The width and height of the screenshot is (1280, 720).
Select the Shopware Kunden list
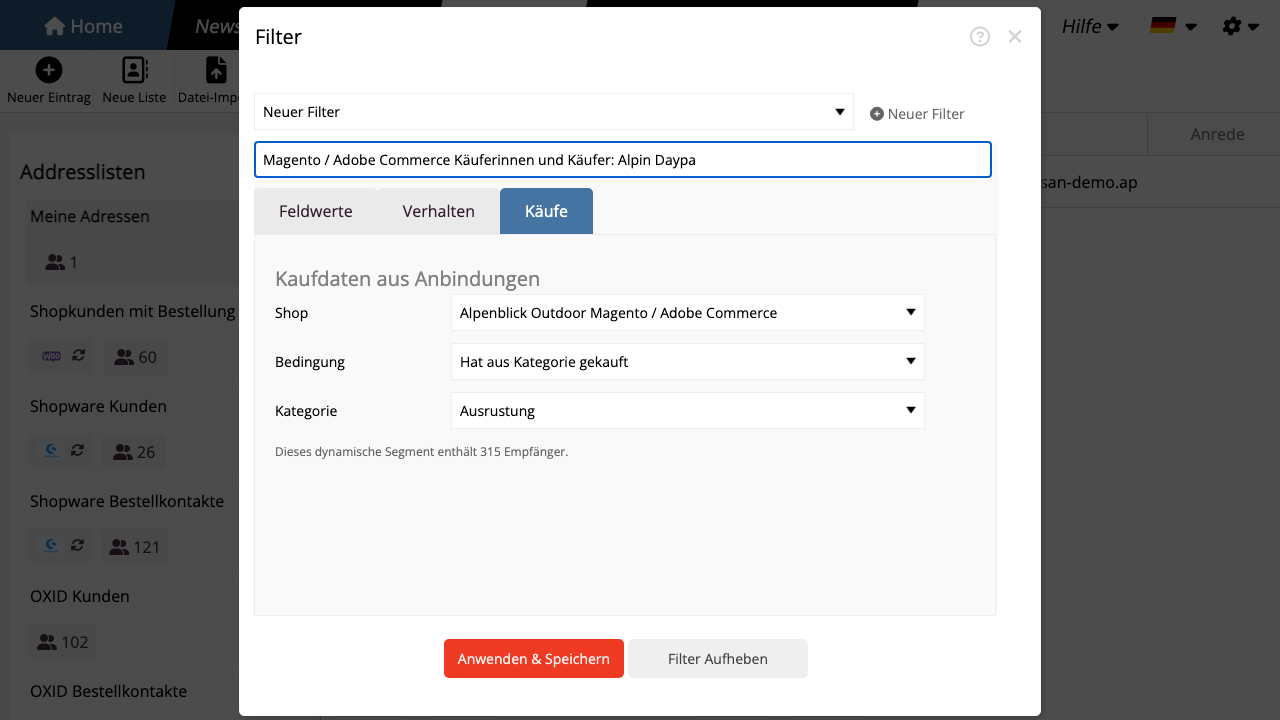[98, 407]
